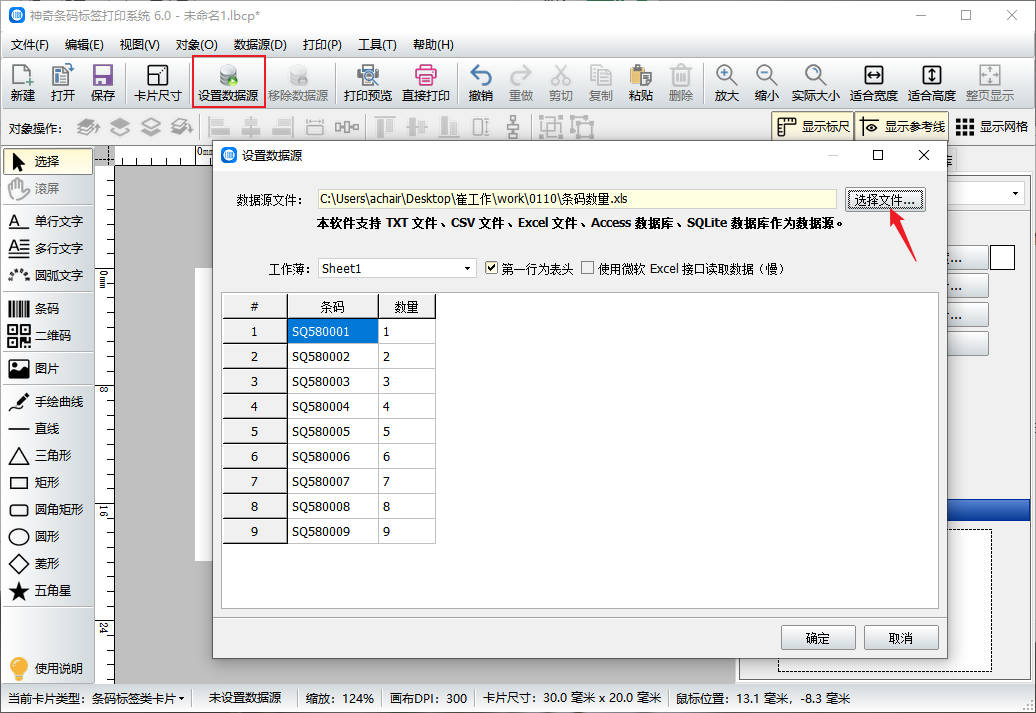Viewport: 1036px width, 713px height.
Task: Click the 数量 column header
Action: [x=406, y=307]
